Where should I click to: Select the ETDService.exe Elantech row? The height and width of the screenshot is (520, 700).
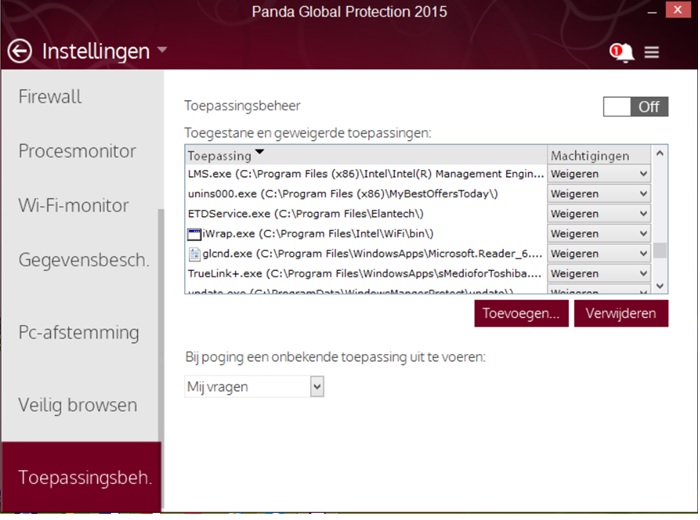point(366,214)
